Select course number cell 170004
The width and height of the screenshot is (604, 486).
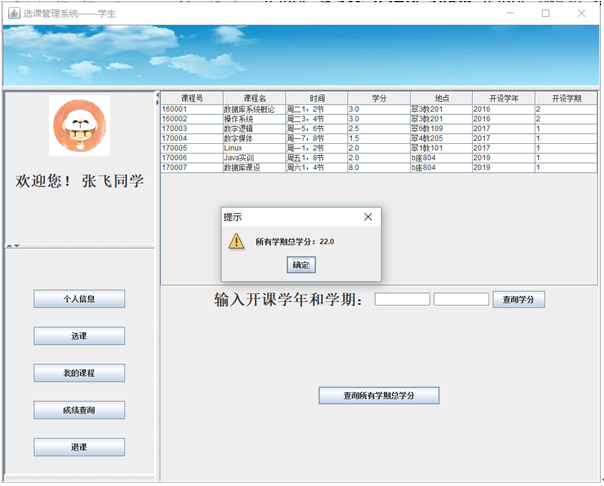(192, 138)
